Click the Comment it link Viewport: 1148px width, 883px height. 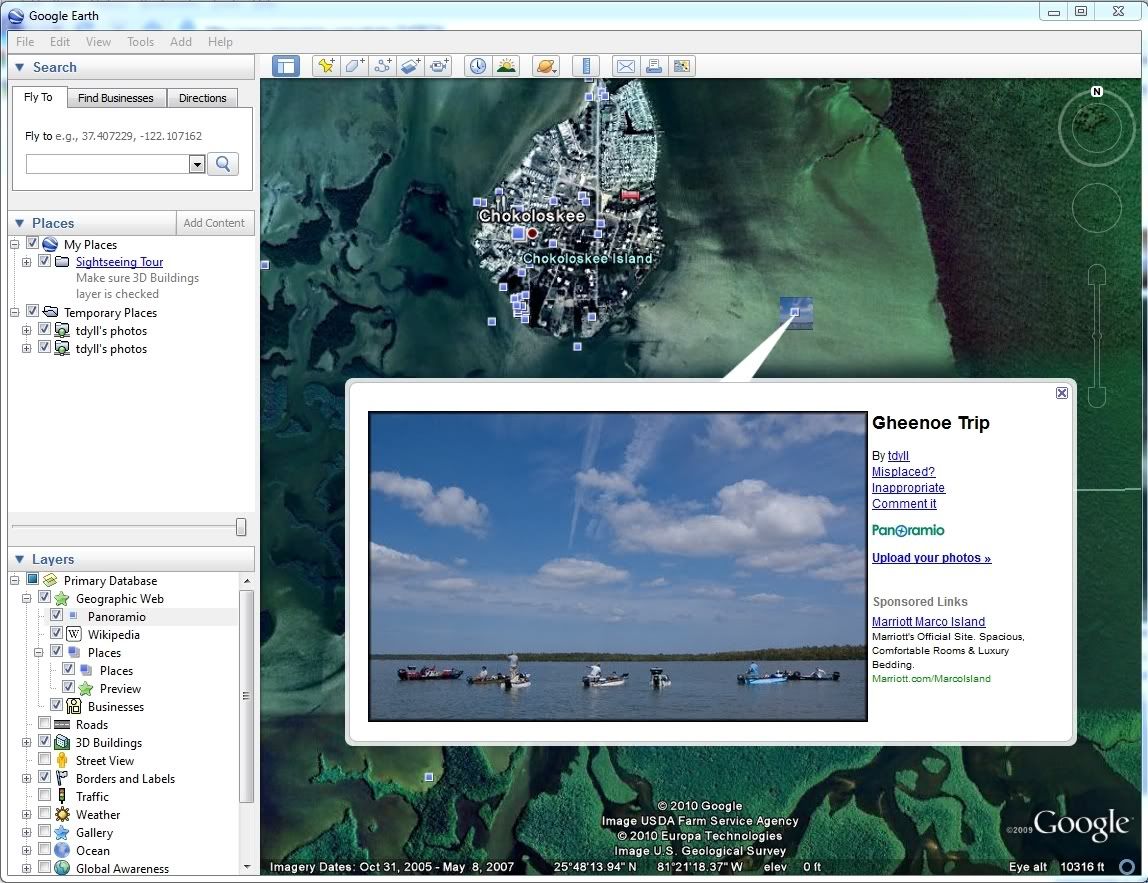[904, 504]
